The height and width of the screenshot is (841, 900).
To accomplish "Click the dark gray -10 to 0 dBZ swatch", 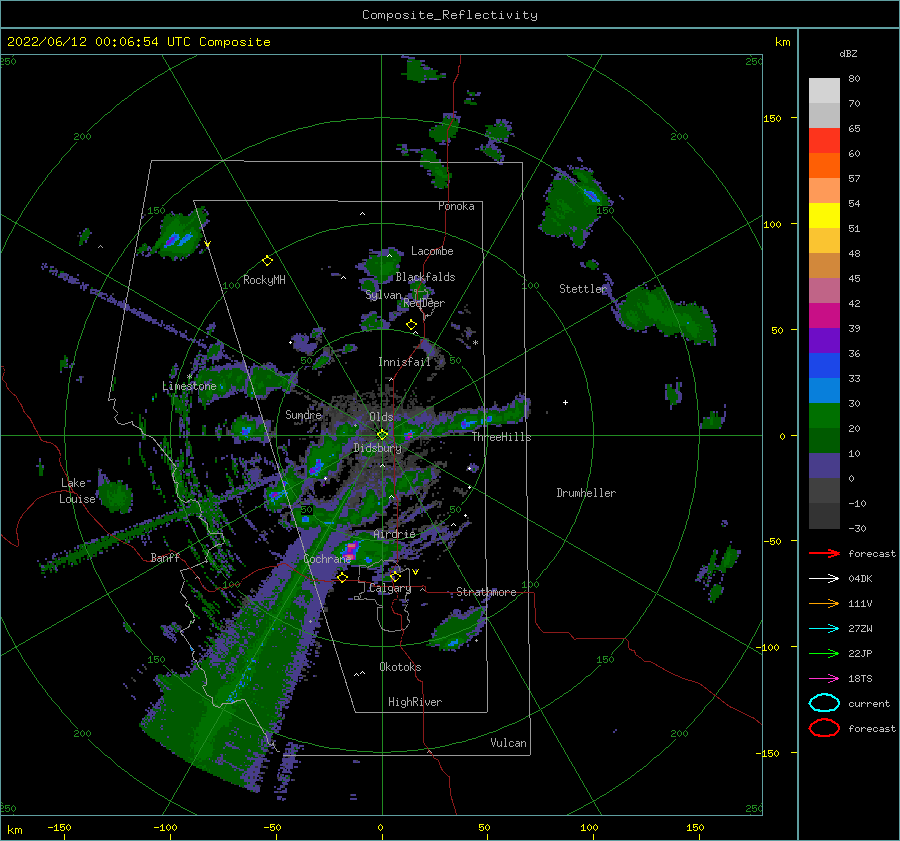I will (x=824, y=490).
